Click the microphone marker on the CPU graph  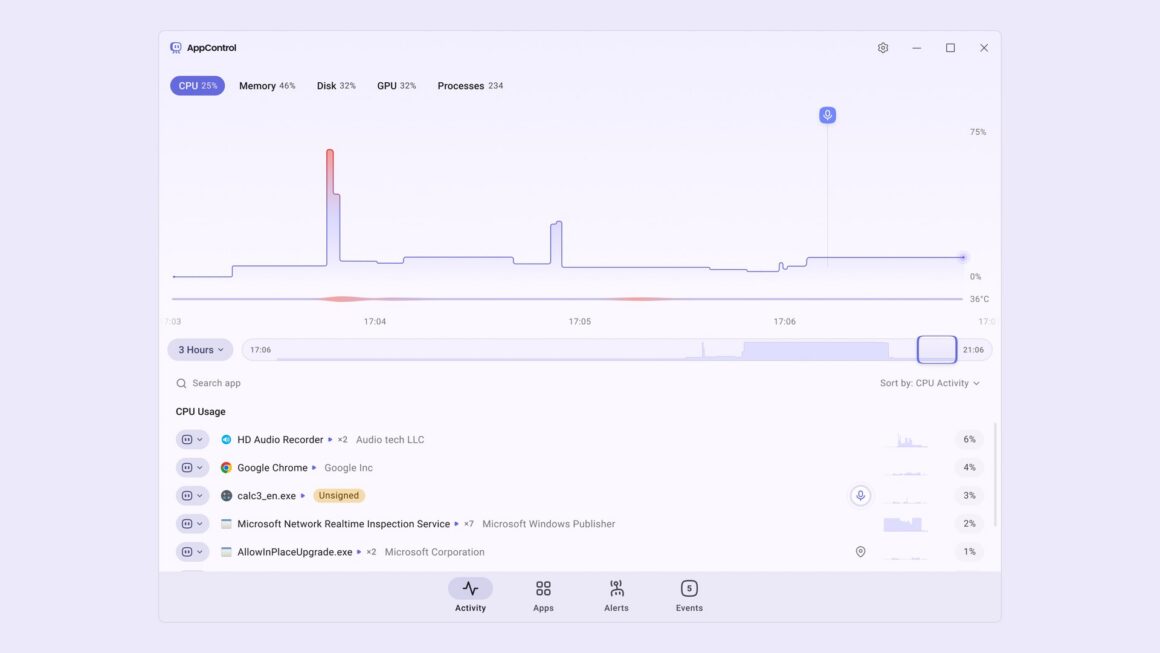827,115
